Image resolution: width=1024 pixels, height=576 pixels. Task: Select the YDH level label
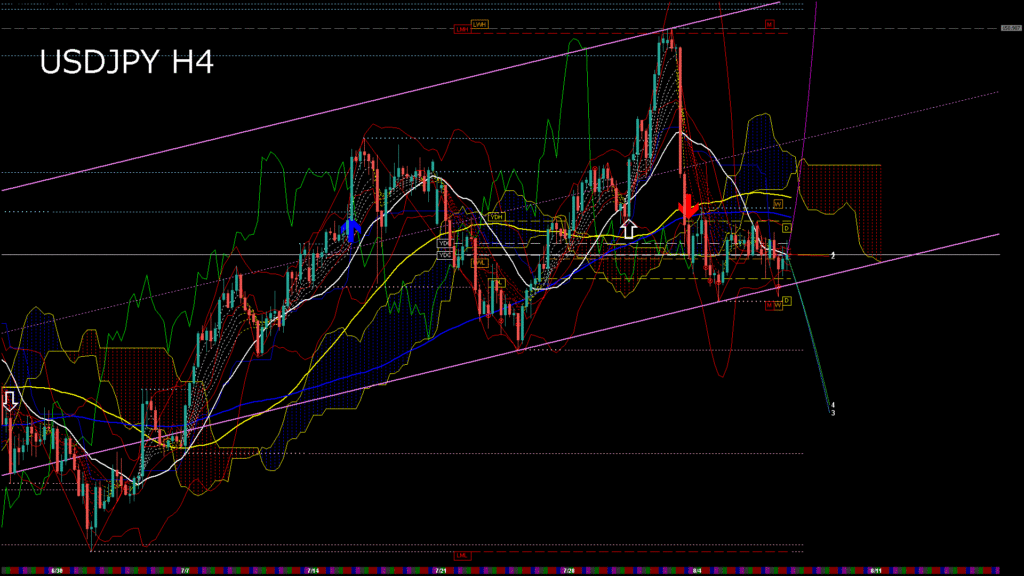[496, 217]
